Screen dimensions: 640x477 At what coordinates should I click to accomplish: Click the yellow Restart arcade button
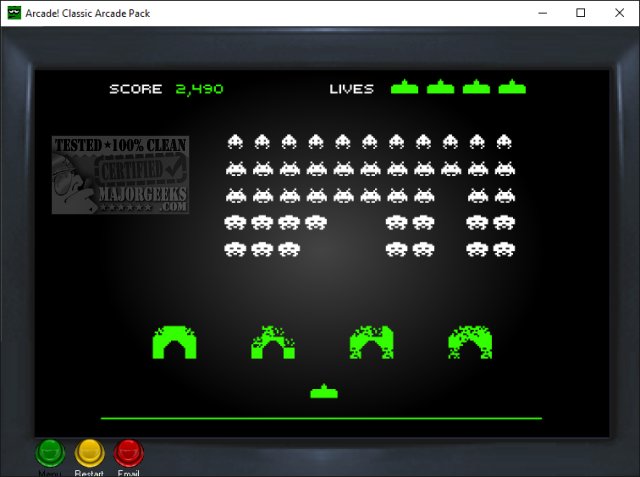pyautogui.click(x=89, y=453)
